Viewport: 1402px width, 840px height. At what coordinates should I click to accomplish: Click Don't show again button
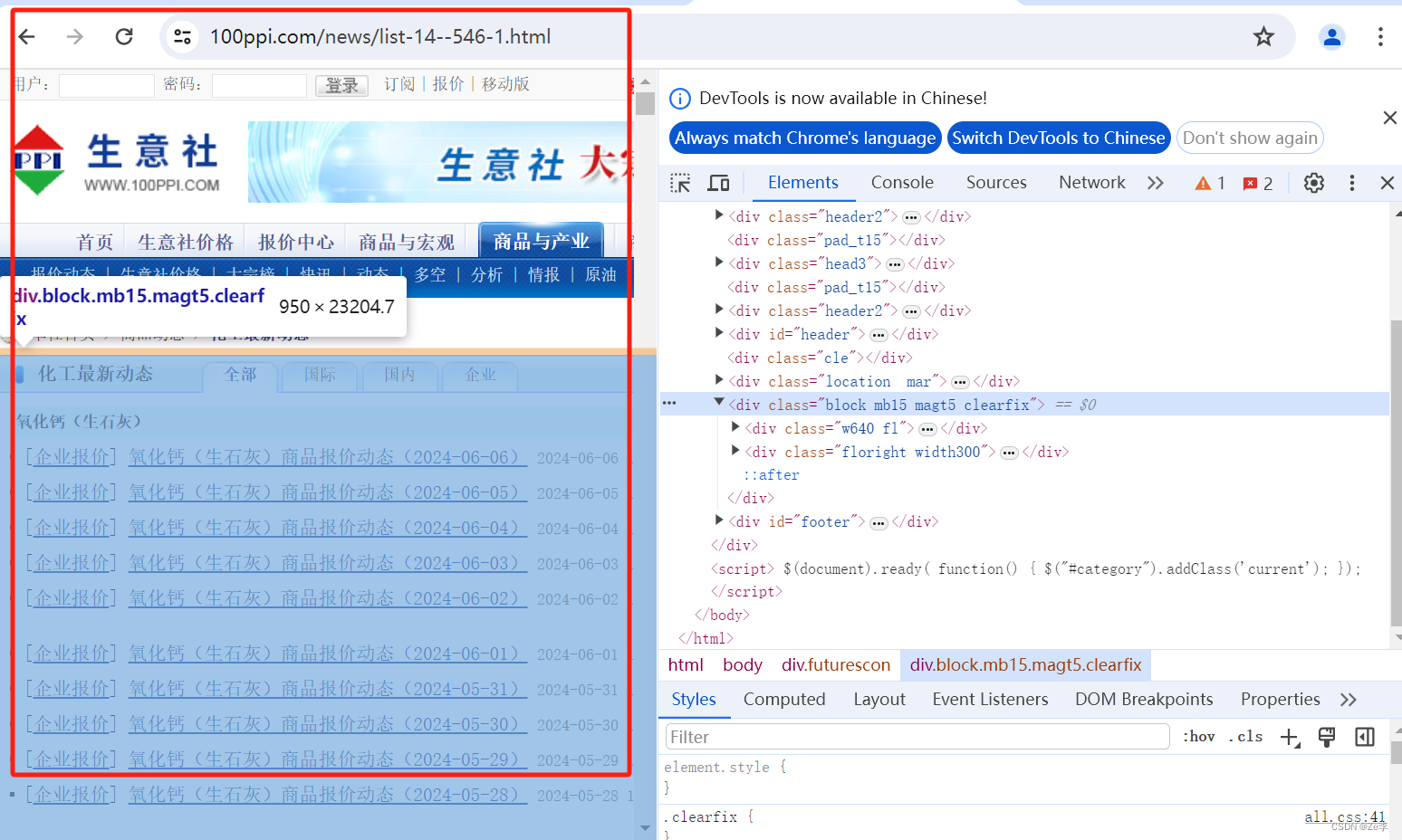click(1250, 138)
